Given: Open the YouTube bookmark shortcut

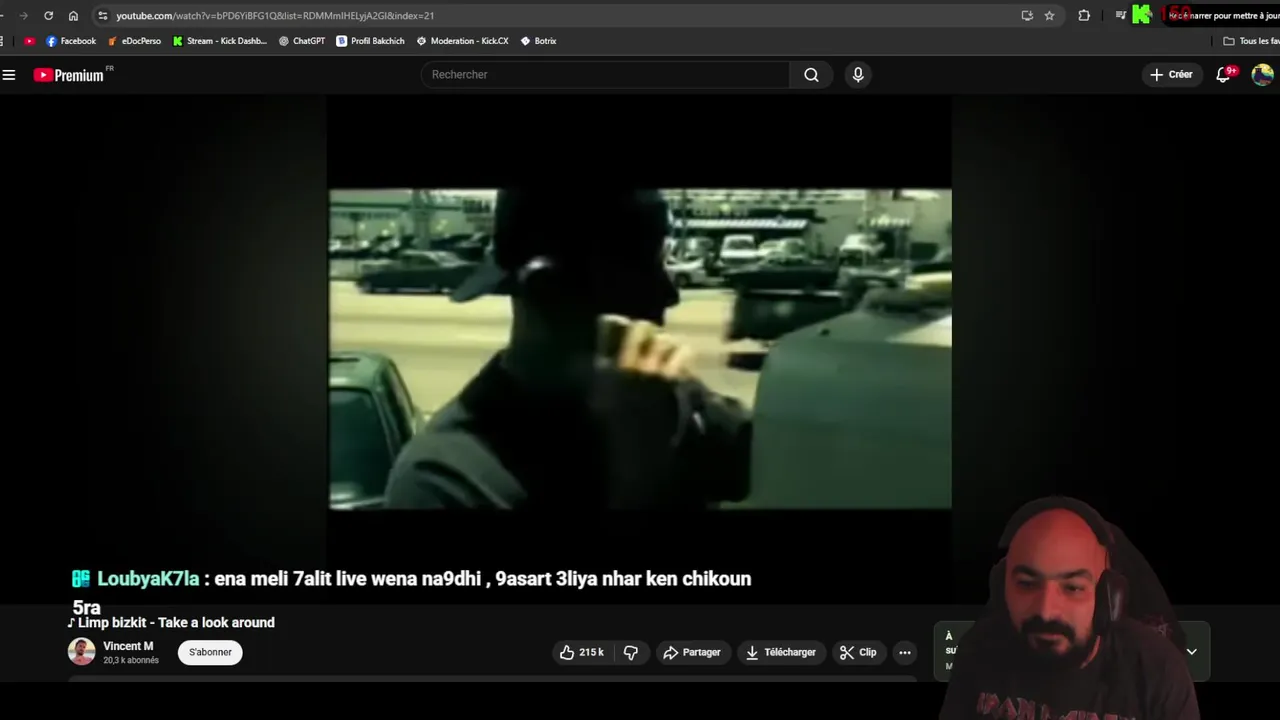Looking at the screenshot, I should pos(29,41).
